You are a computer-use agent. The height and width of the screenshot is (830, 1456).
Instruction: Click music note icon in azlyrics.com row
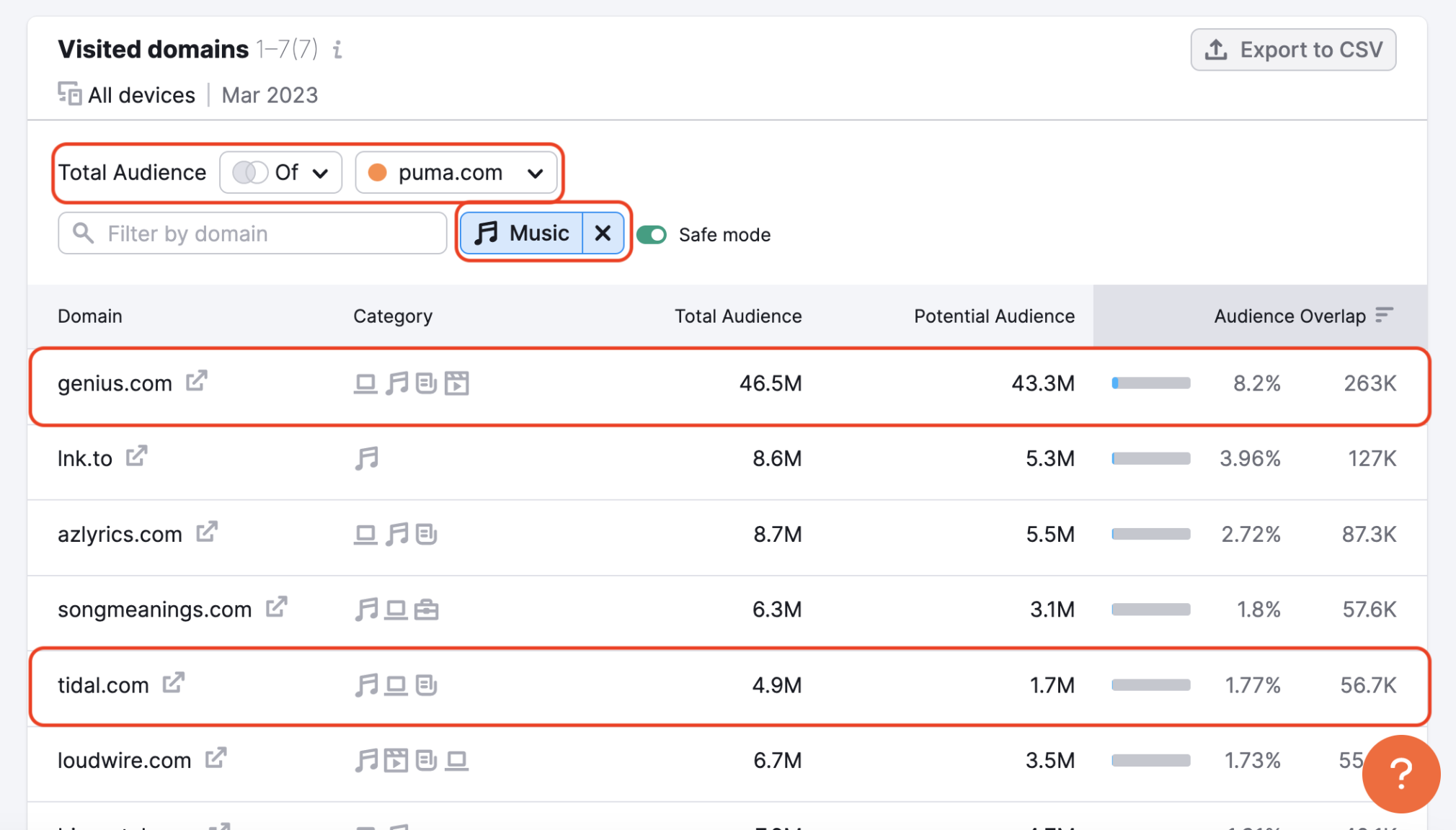point(396,534)
